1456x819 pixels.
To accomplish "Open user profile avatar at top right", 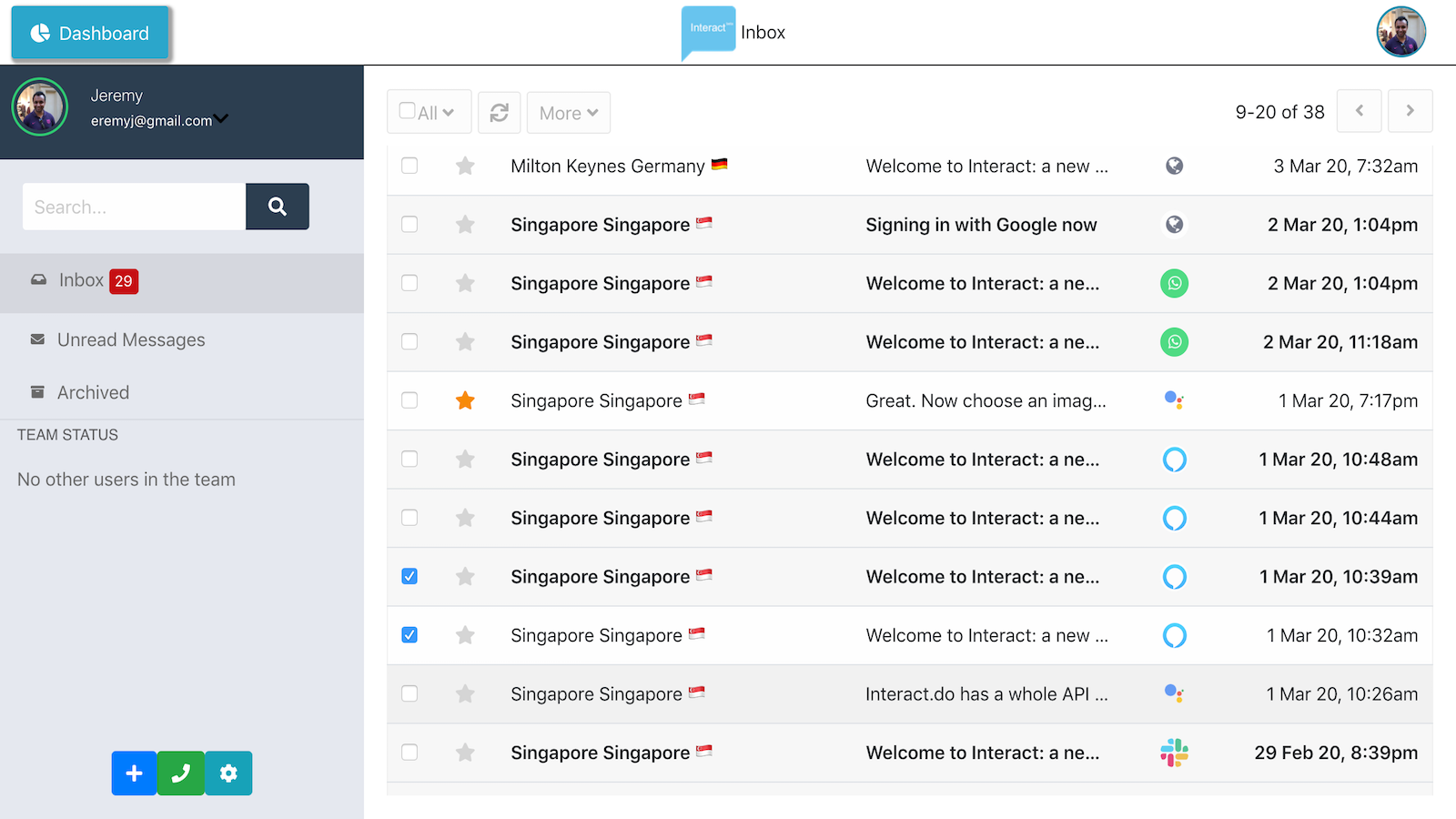I will coord(1401,32).
